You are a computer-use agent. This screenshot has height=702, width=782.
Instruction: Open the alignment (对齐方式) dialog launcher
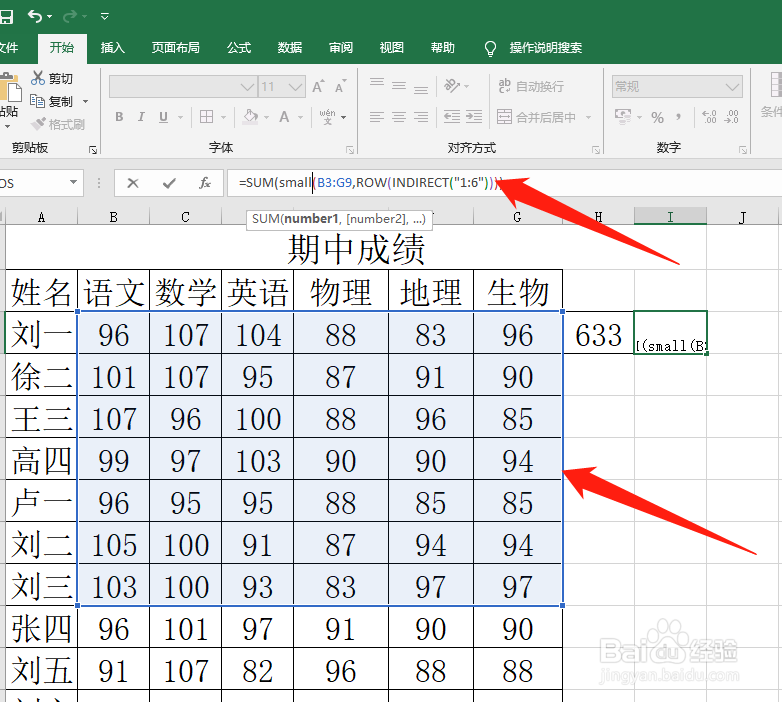(x=596, y=150)
